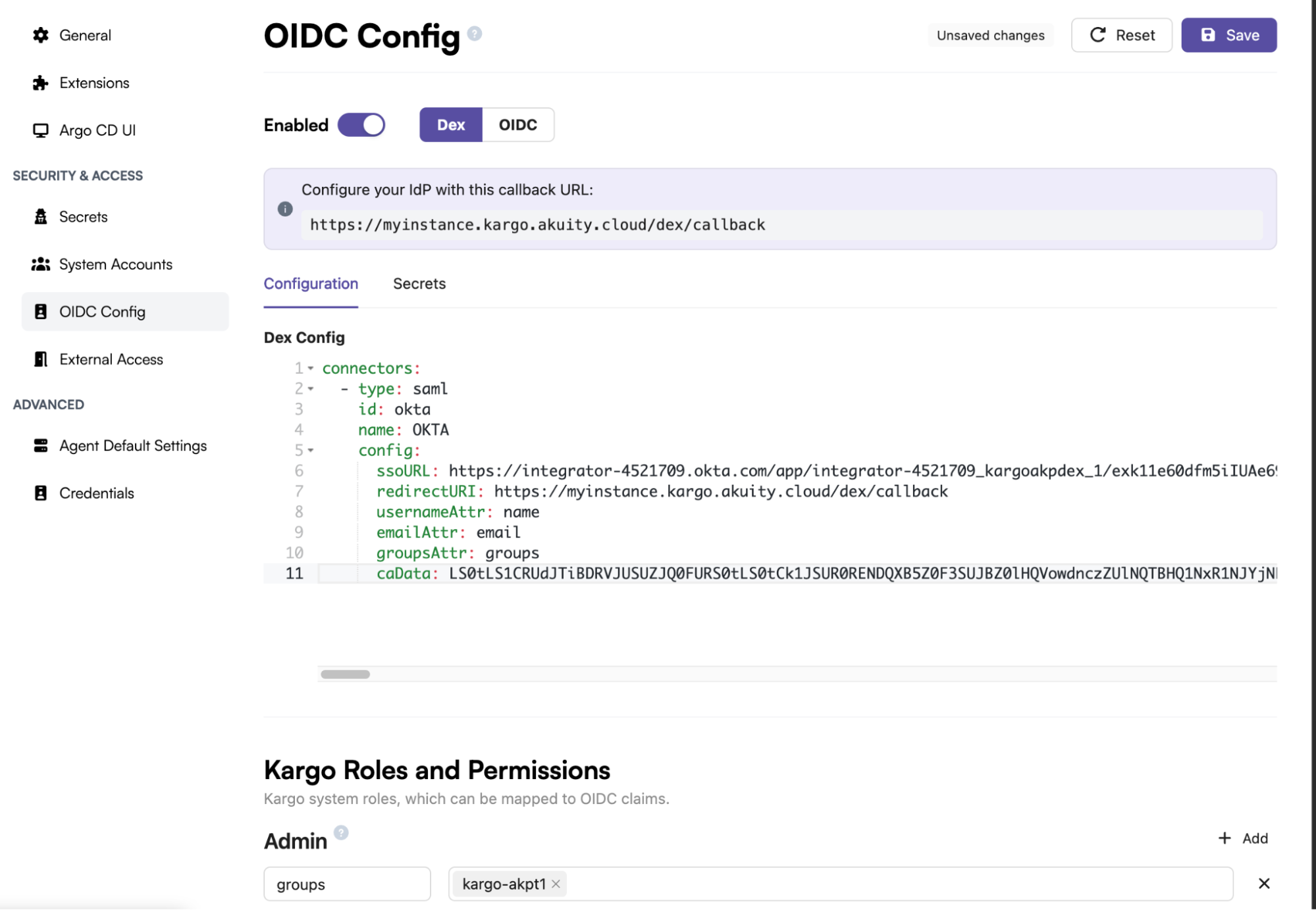Delete the Admin groups claim row
The image size is (1316, 910).
tap(1263, 883)
